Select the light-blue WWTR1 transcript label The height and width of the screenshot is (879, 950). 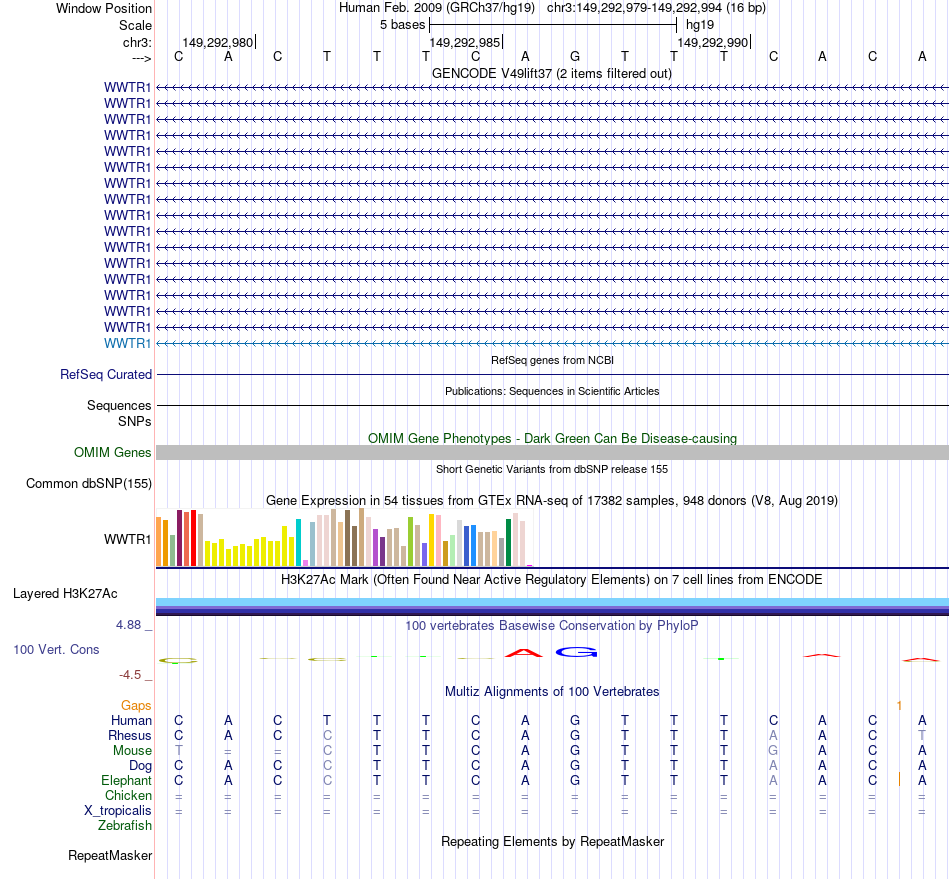click(x=127, y=343)
